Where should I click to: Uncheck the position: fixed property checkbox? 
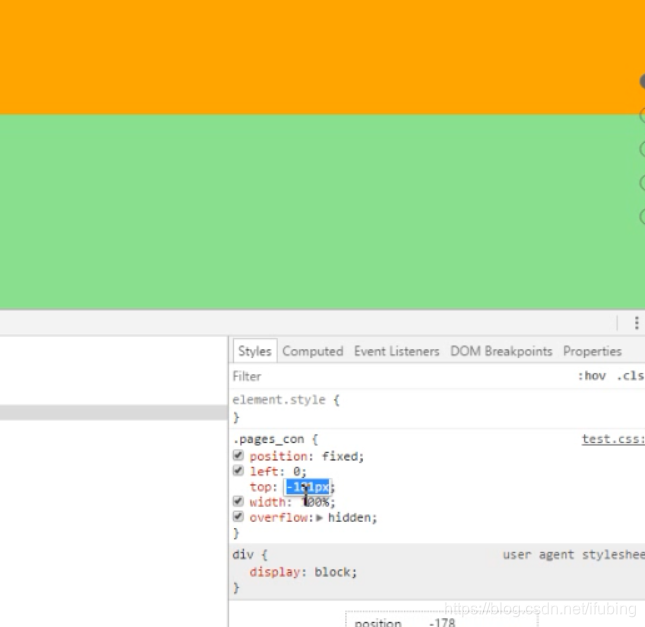pyautogui.click(x=238, y=455)
